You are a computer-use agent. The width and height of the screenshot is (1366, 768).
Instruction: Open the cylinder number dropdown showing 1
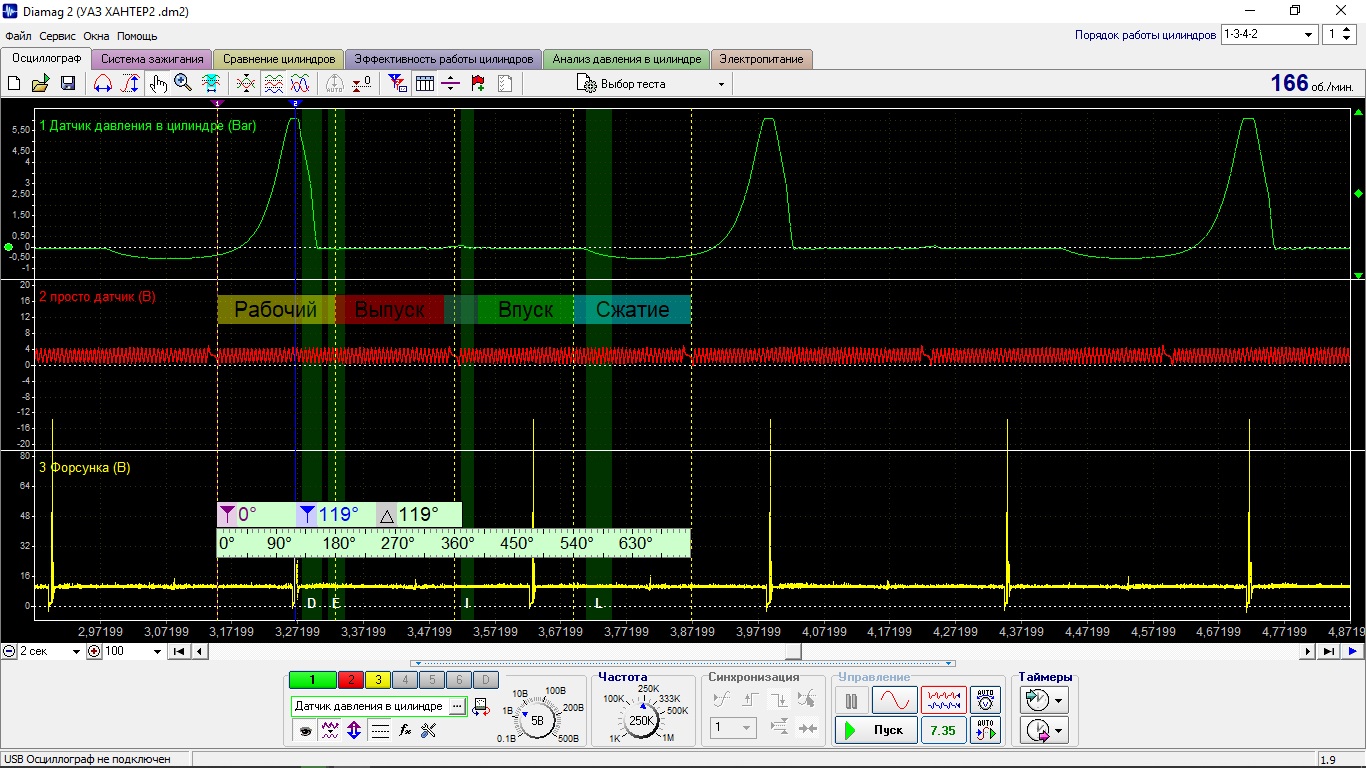coord(1339,35)
